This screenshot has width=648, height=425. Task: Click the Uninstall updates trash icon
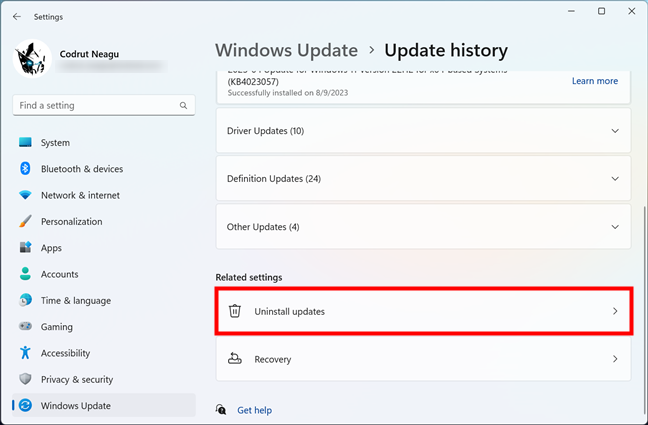coord(235,311)
